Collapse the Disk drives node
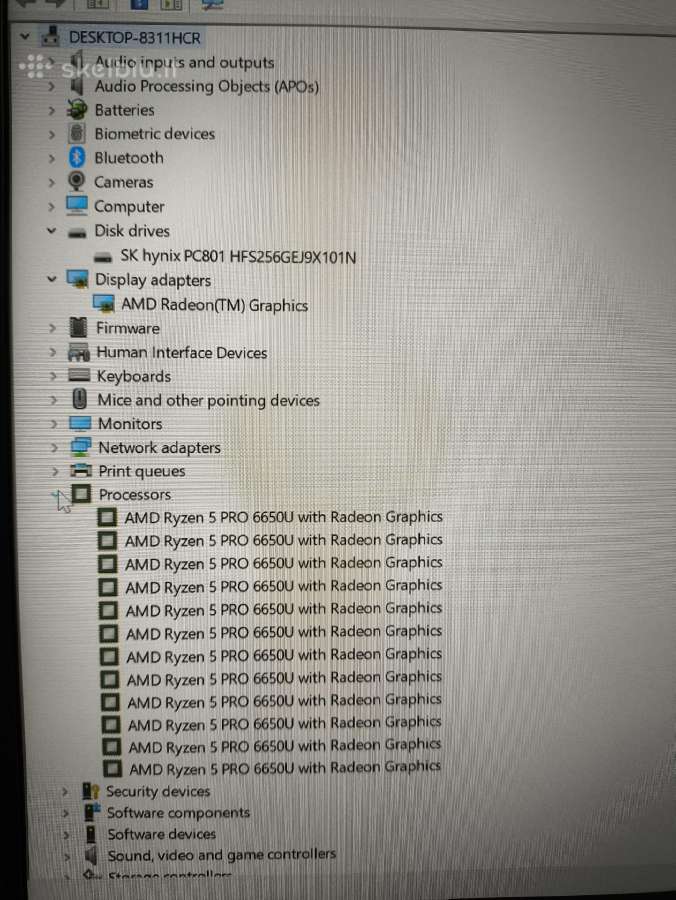Screen dimensions: 676x900 tap(52, 231)
